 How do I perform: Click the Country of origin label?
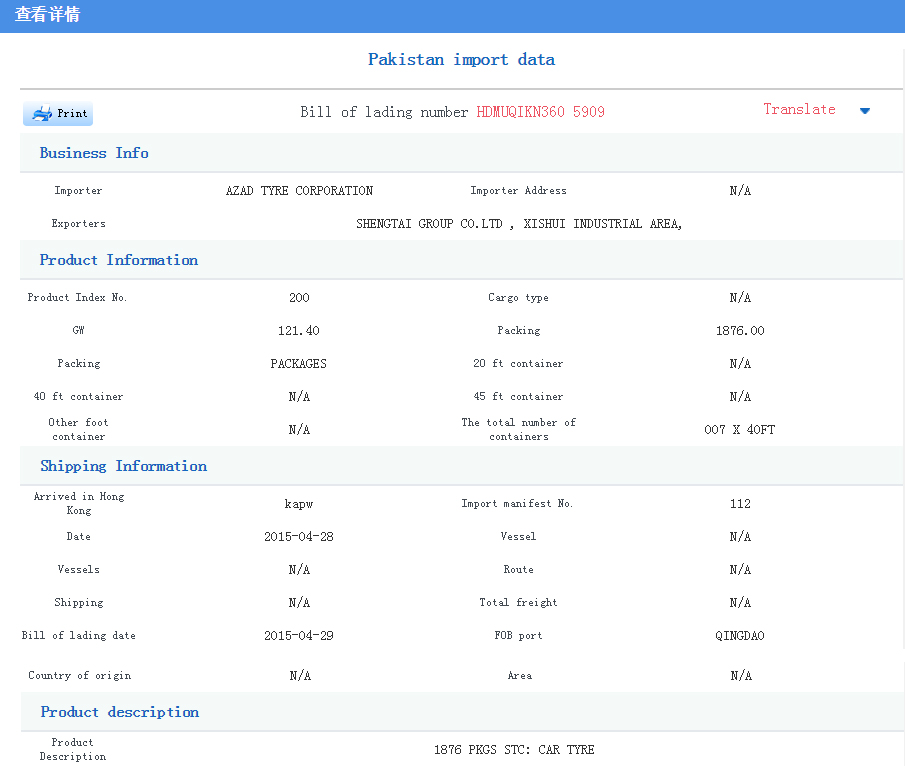(80, 676)
